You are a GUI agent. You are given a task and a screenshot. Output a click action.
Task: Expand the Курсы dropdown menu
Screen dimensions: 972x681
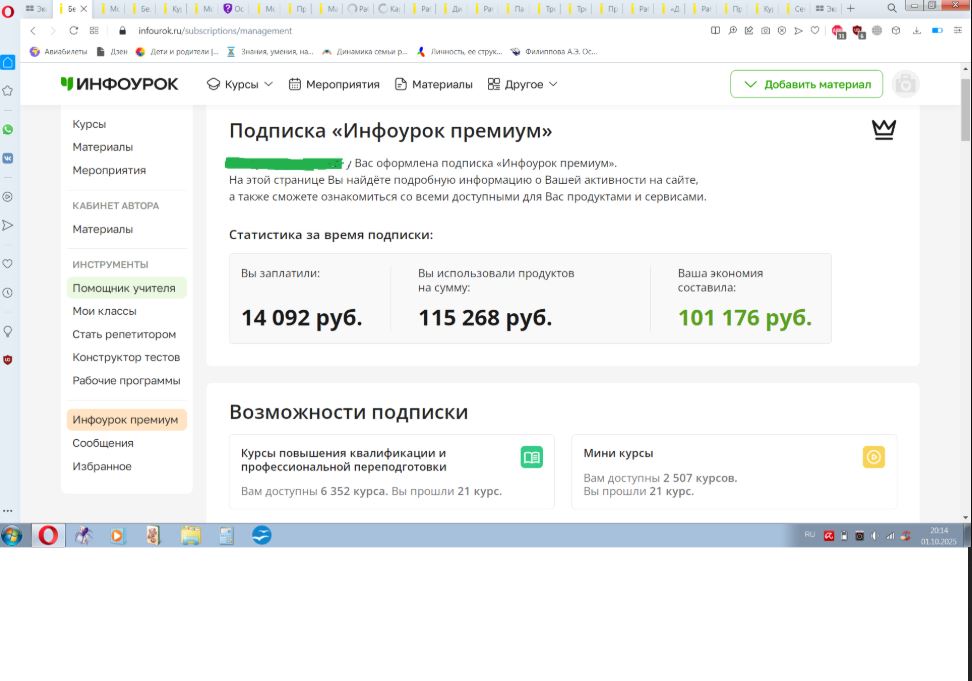pos(240,85)
